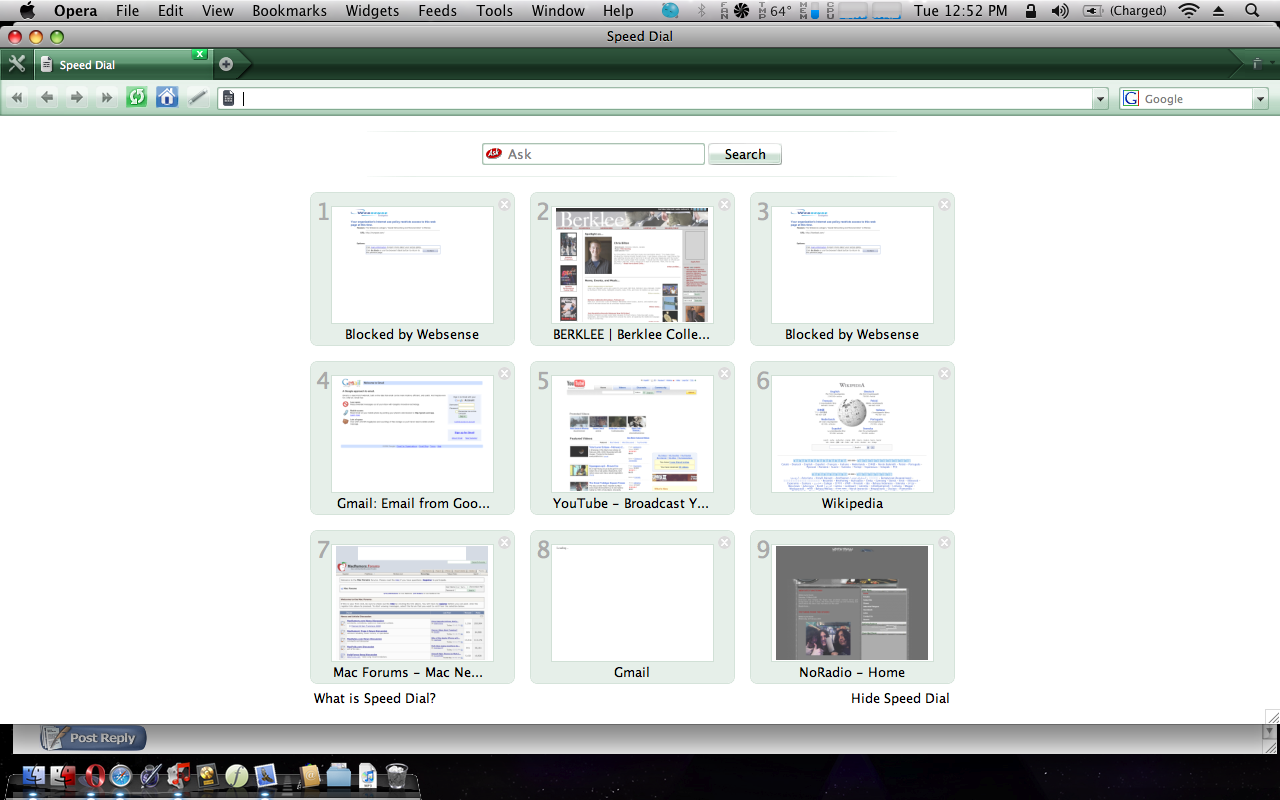Click the Rewind navigation button
Image resolution: width=1280 pixels, height=800 pixels.
(x=17, y=97)
